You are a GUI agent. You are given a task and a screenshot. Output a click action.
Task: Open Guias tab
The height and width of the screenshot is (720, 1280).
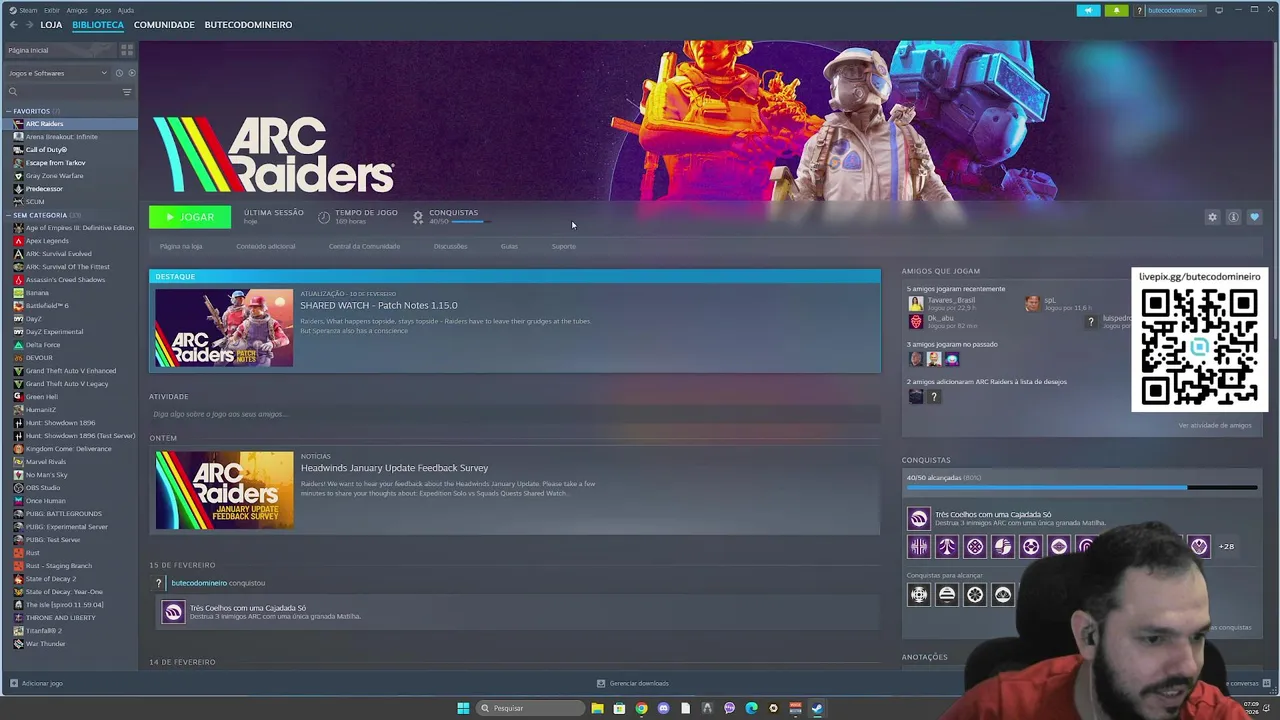[509, 246]
